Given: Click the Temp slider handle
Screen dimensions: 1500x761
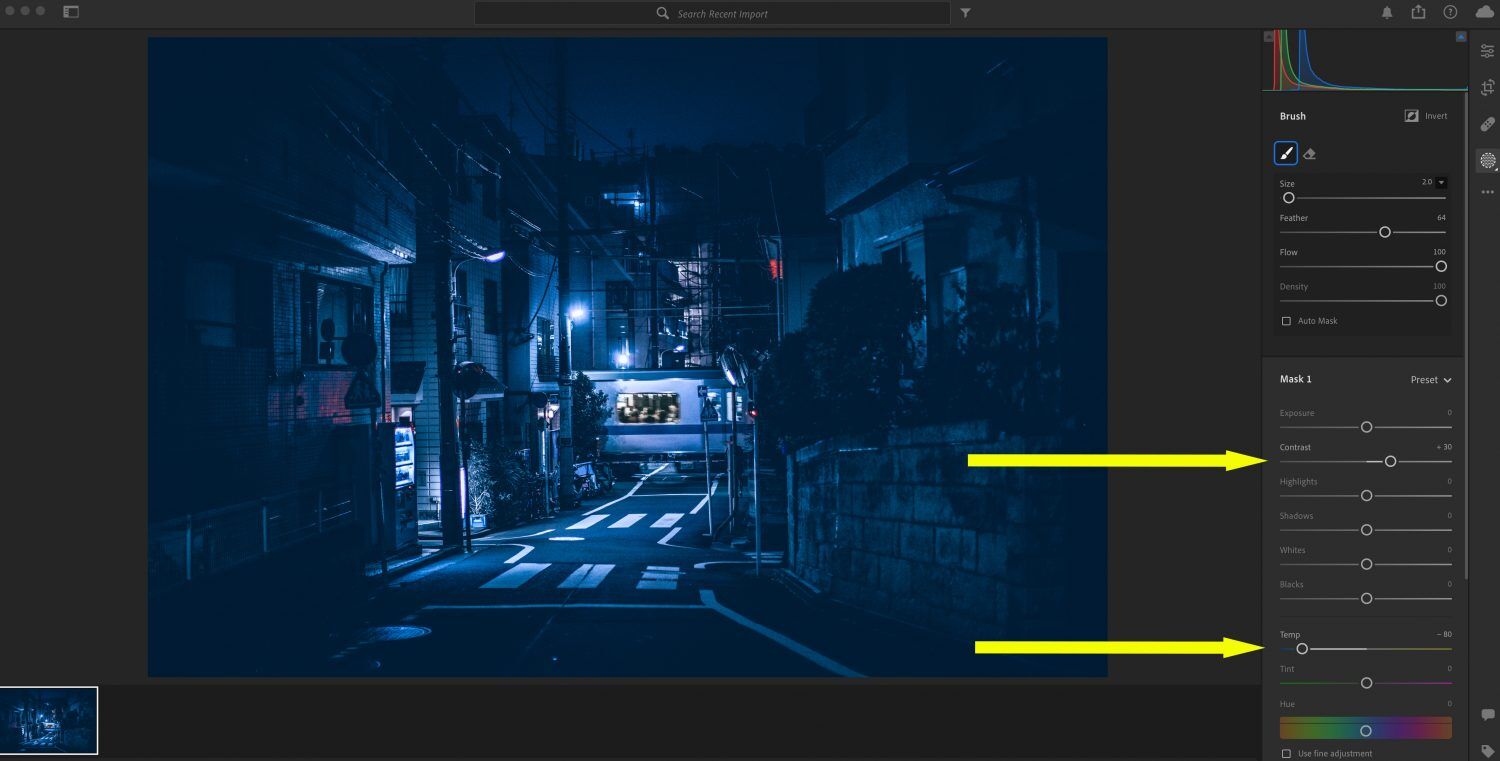Looking at the screenshot, I should click(1302, 649).
